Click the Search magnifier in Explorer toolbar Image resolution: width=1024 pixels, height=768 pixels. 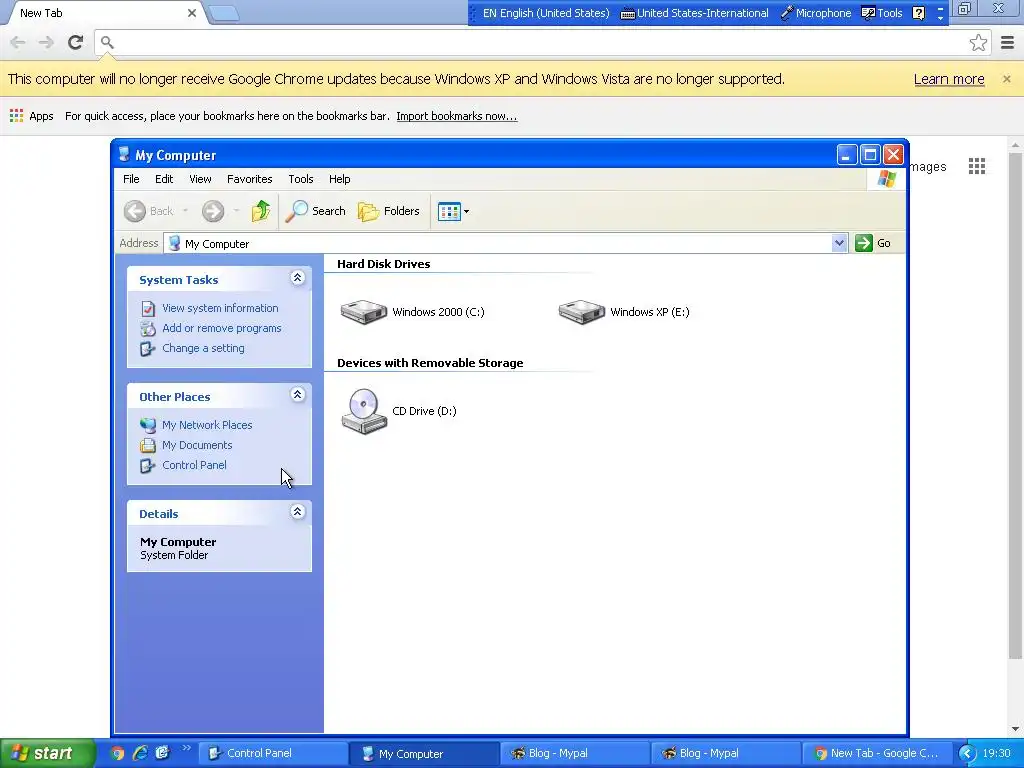click(x=315, y=211)
